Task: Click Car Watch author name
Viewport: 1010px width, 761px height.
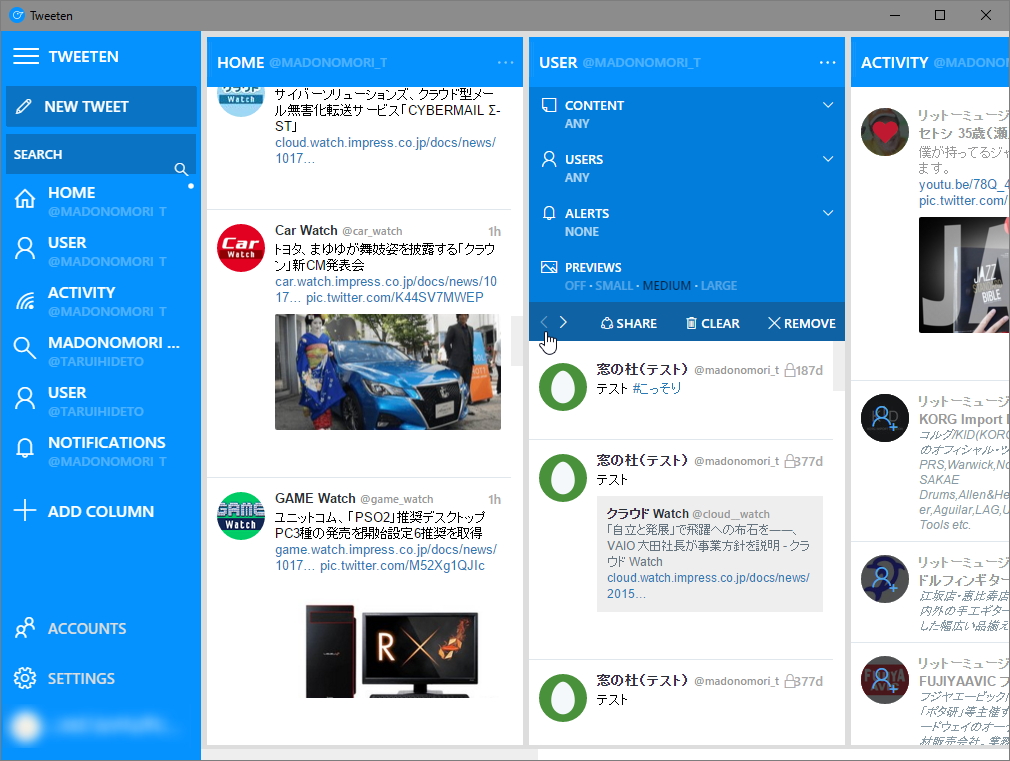Action: 306,230
